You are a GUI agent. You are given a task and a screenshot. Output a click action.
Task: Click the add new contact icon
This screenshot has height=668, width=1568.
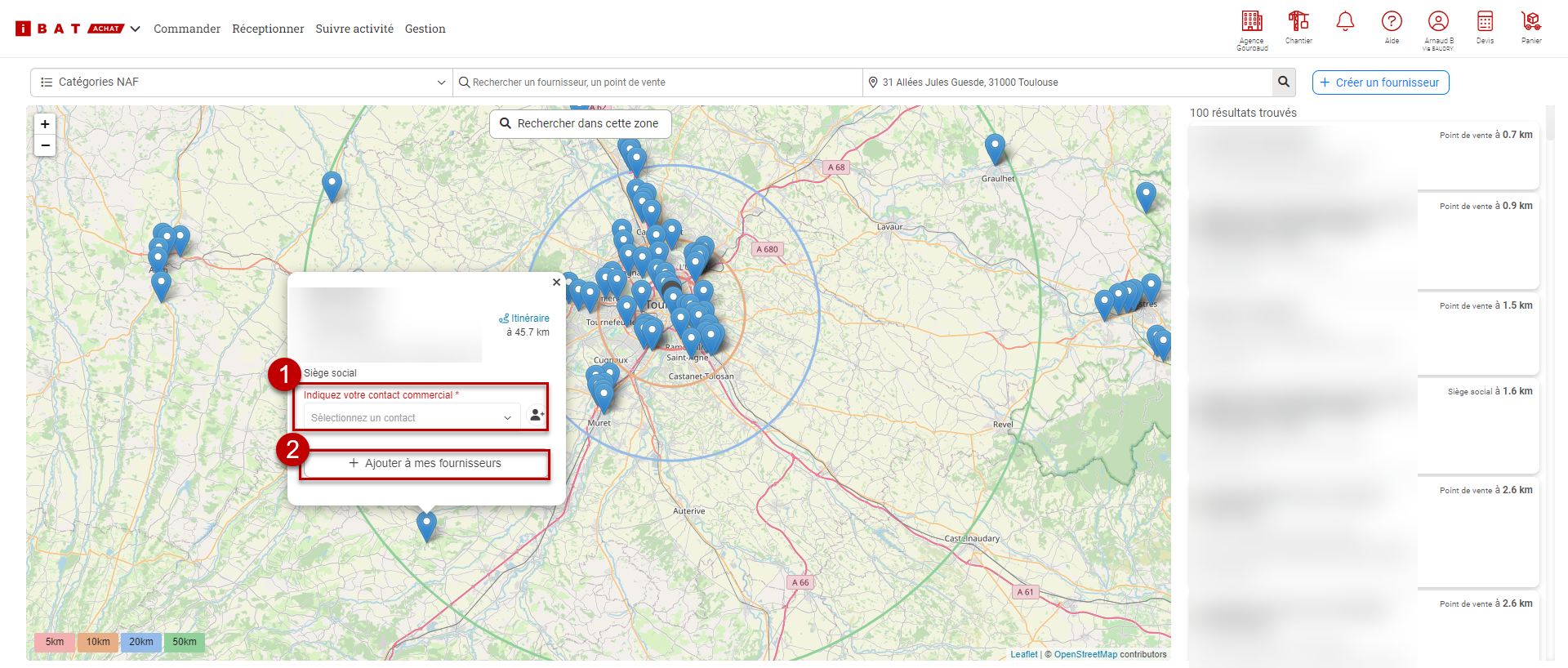pos(536,416)
